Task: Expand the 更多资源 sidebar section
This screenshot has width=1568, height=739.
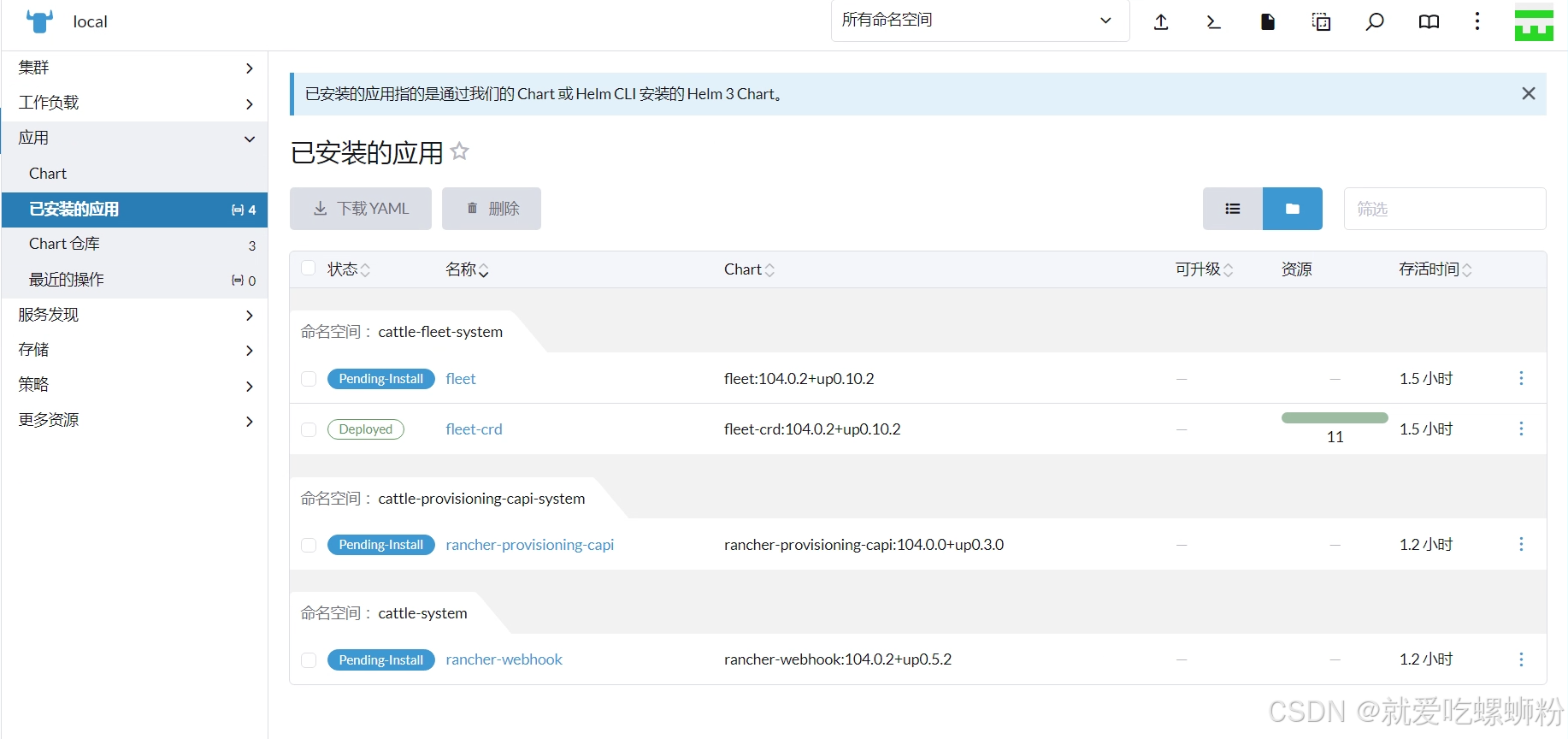Action: point(134,420)
